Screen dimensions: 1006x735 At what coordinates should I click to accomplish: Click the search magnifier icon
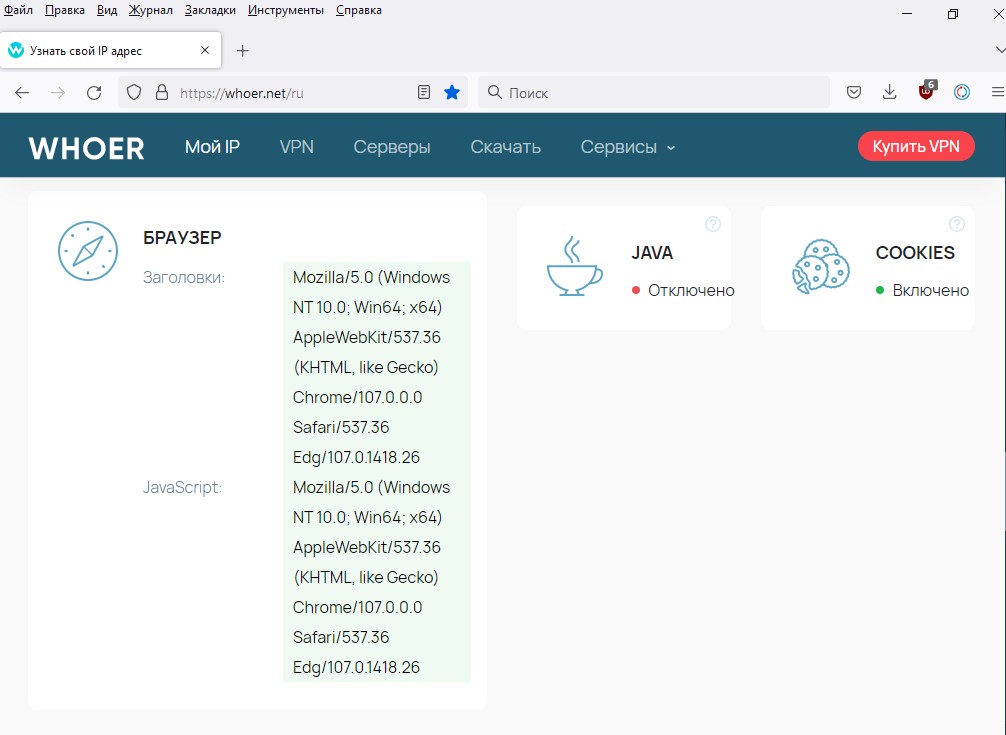pos(494,92)
